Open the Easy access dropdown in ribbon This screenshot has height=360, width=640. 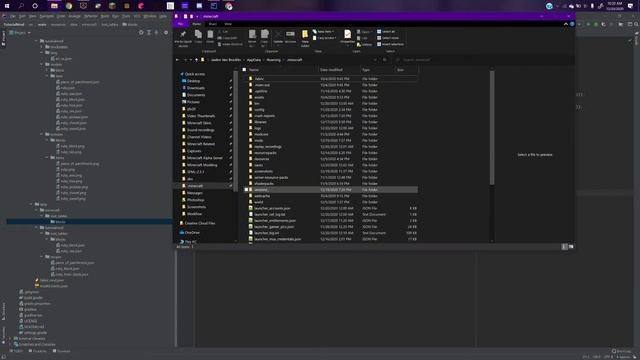click(324, 38)
